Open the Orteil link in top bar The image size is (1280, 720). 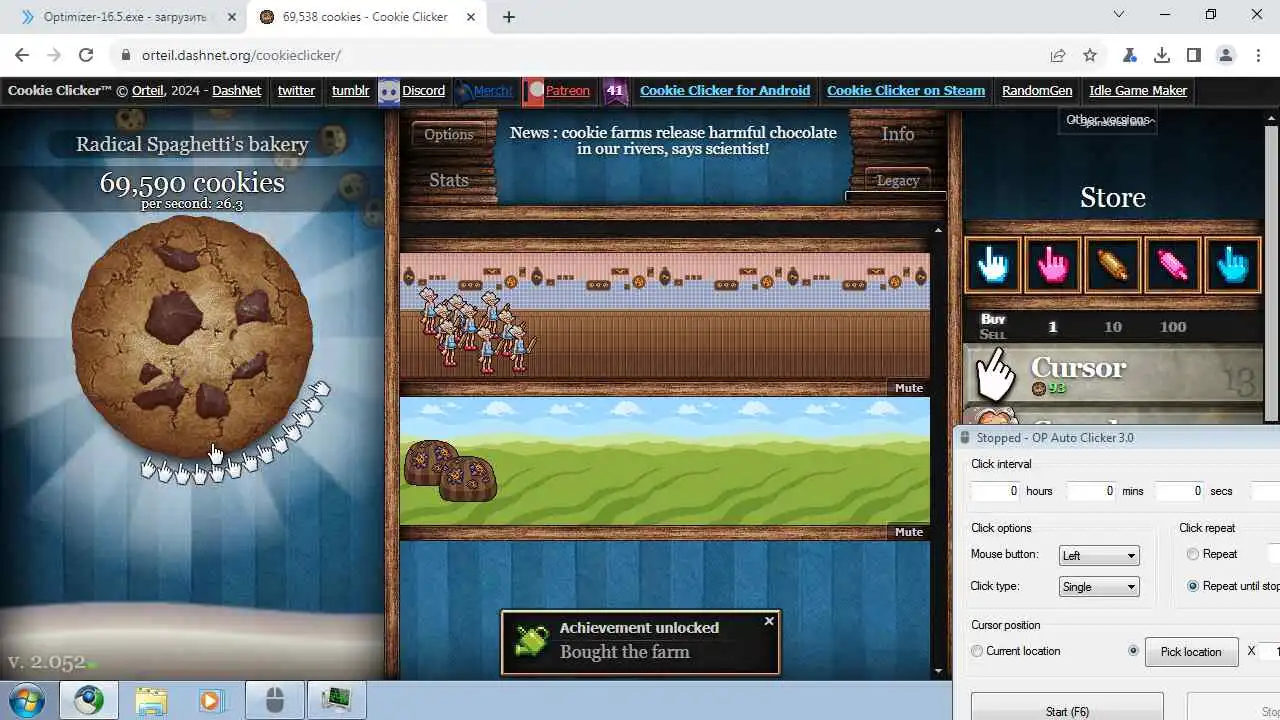[148, 90]
